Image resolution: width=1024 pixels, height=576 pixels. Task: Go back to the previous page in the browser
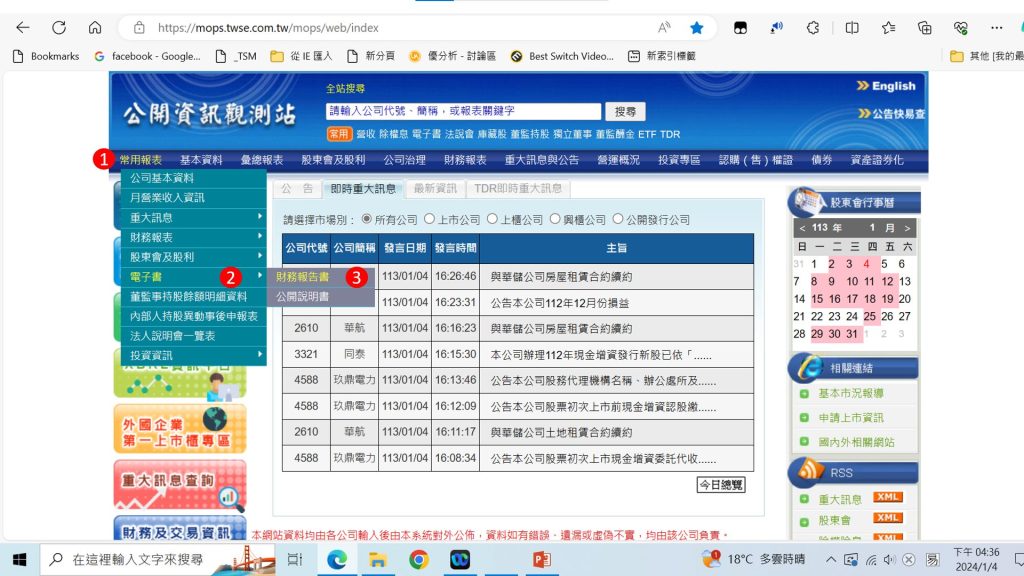click(23, 27)
